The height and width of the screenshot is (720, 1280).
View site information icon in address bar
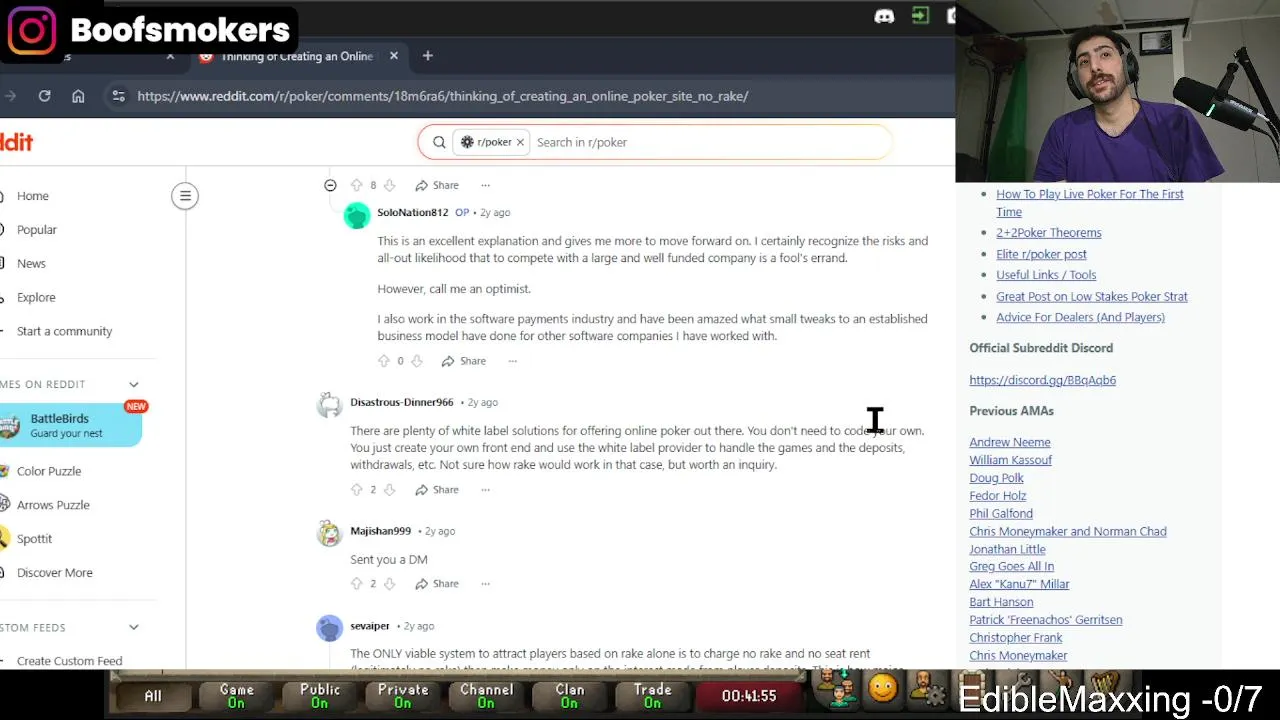pyautogui.click(x=118, y=96)
